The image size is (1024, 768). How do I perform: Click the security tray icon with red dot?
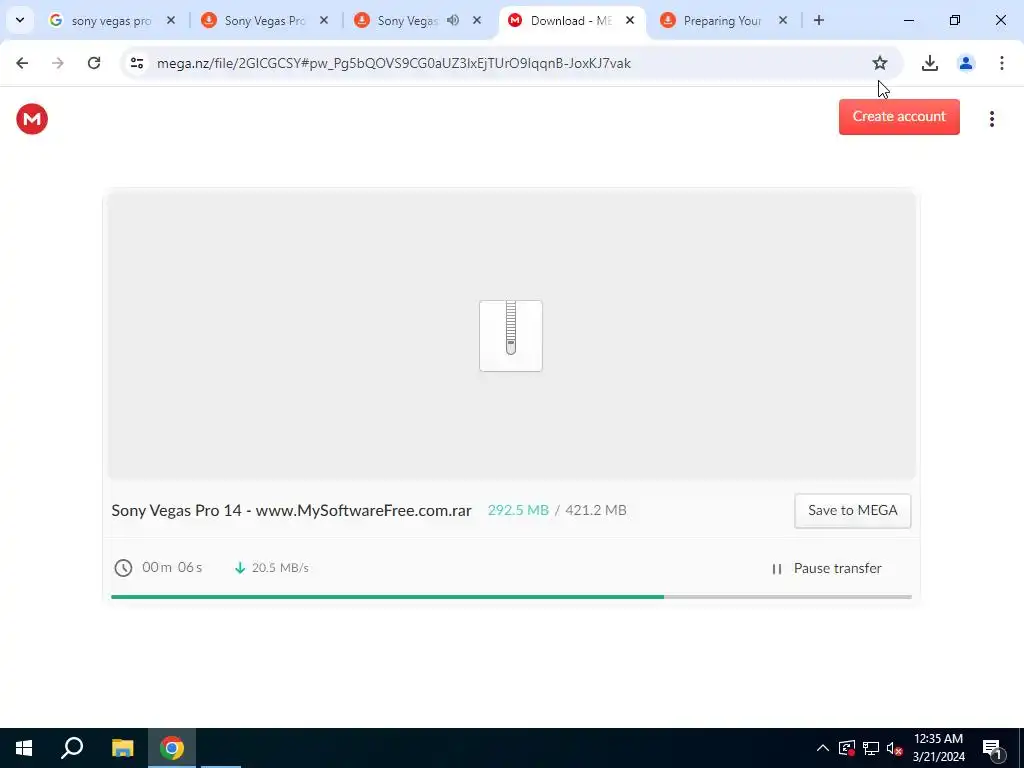click(846, 748)
